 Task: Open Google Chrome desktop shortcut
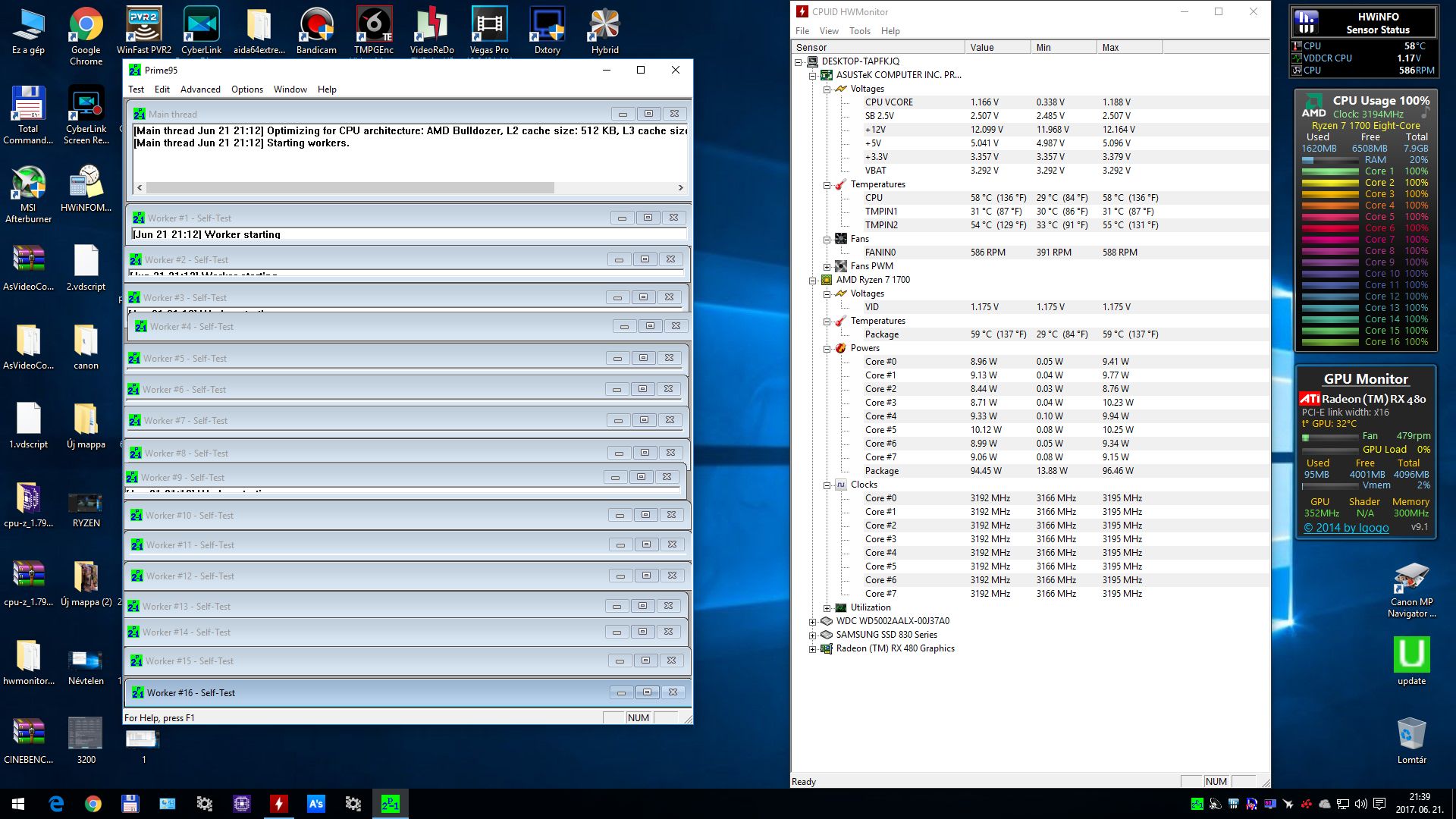point(86,36)
